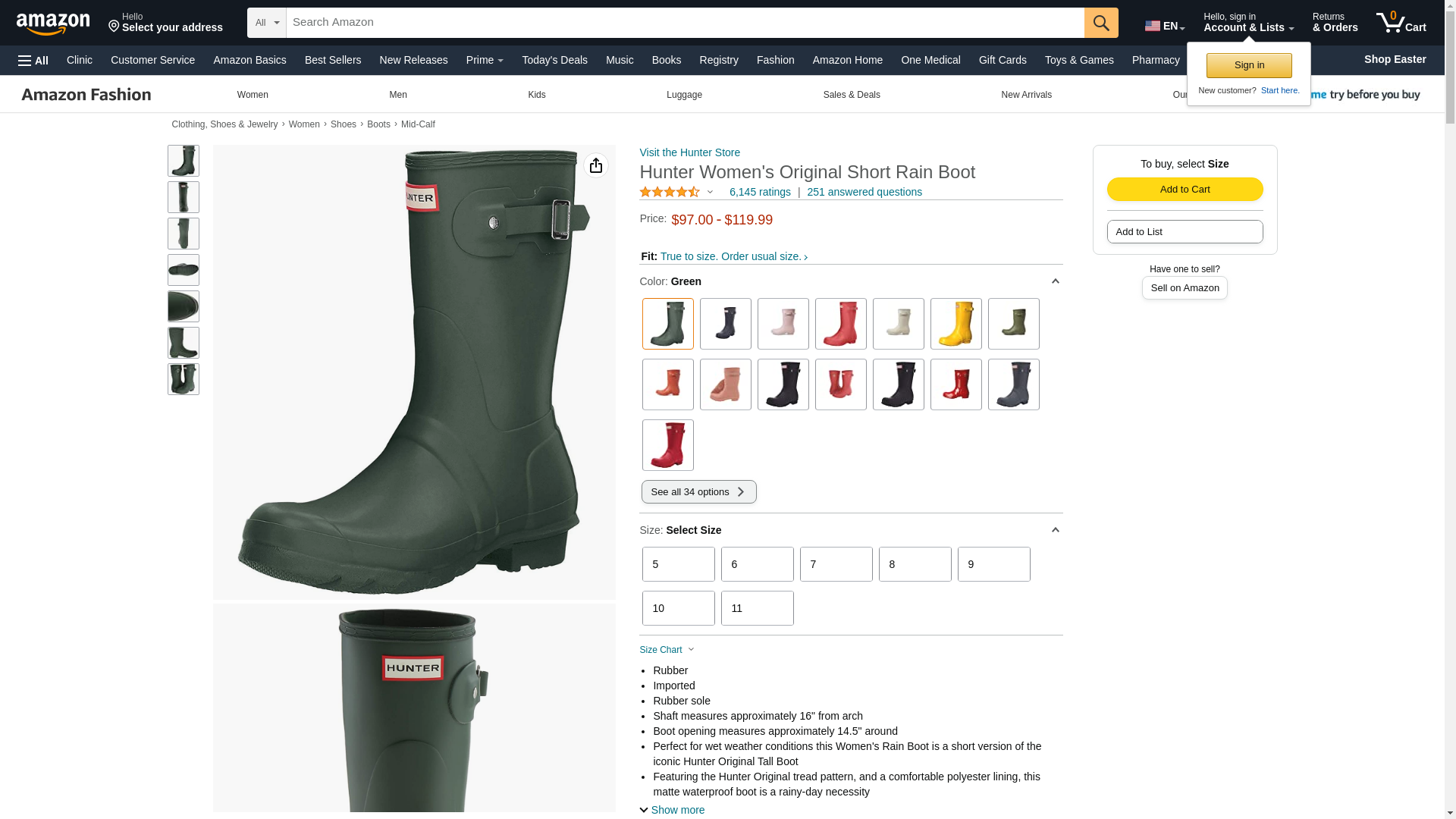The image size is (1456, 819).
Task: Expand Show more product details
Action: (x=673, y=810)
